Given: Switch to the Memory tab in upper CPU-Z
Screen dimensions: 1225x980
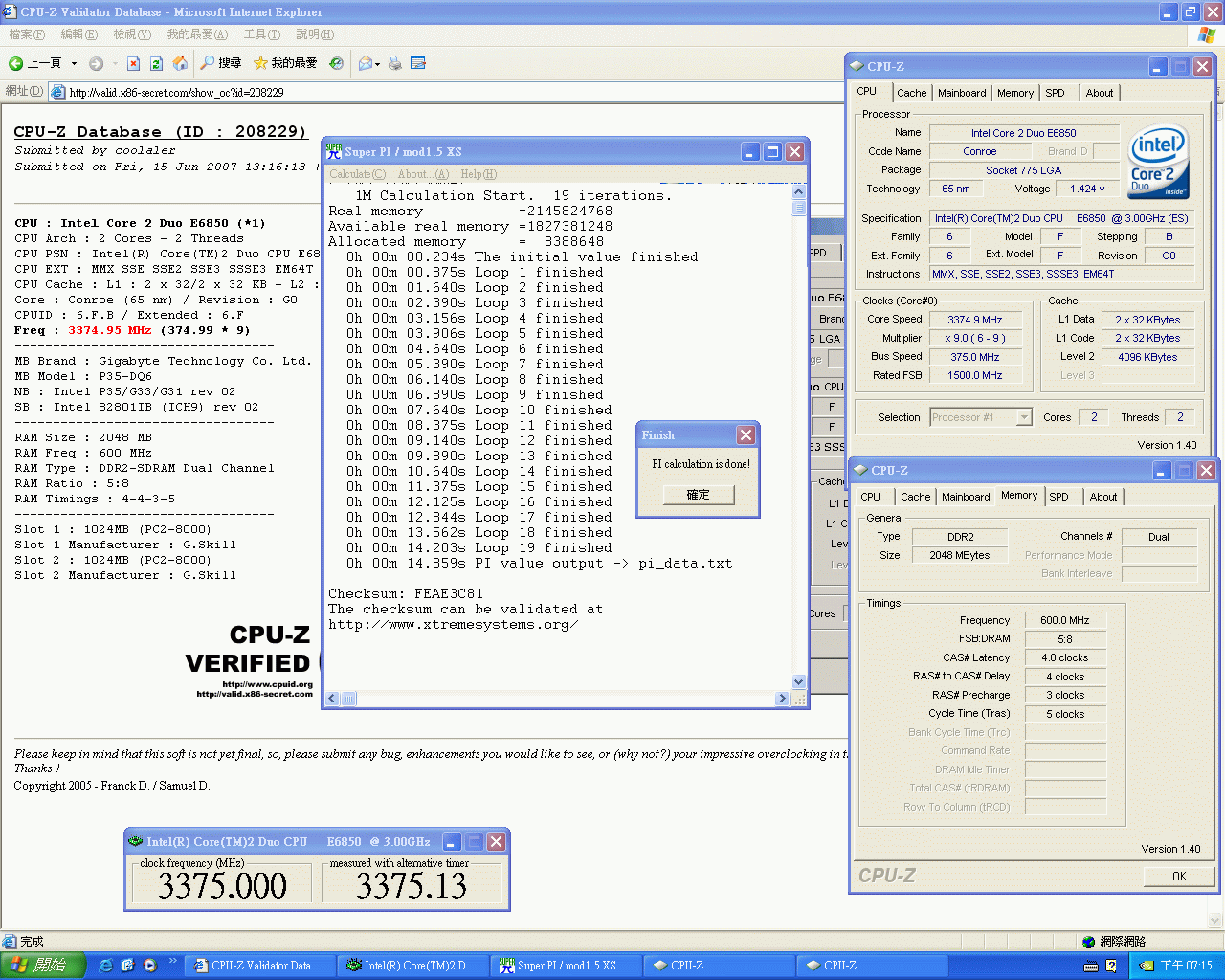Looking at the screenshot, I should tap(1014, 92).
